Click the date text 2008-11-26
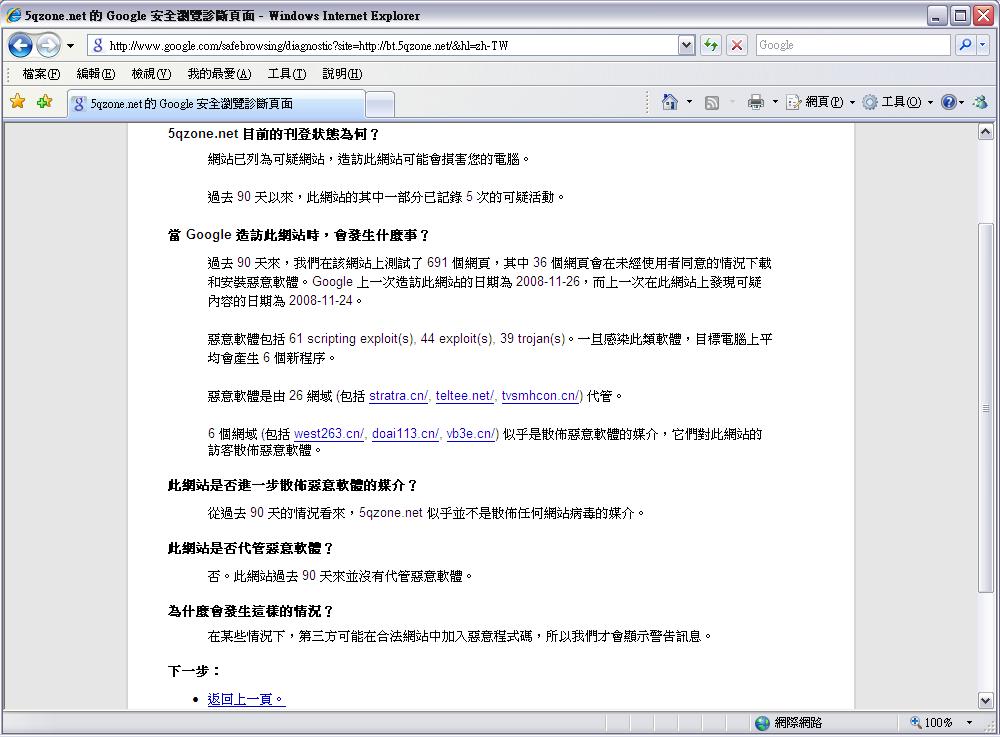The width and height of the screenshot is (1000, 737). pyautogui.click(x=548, y=282)
